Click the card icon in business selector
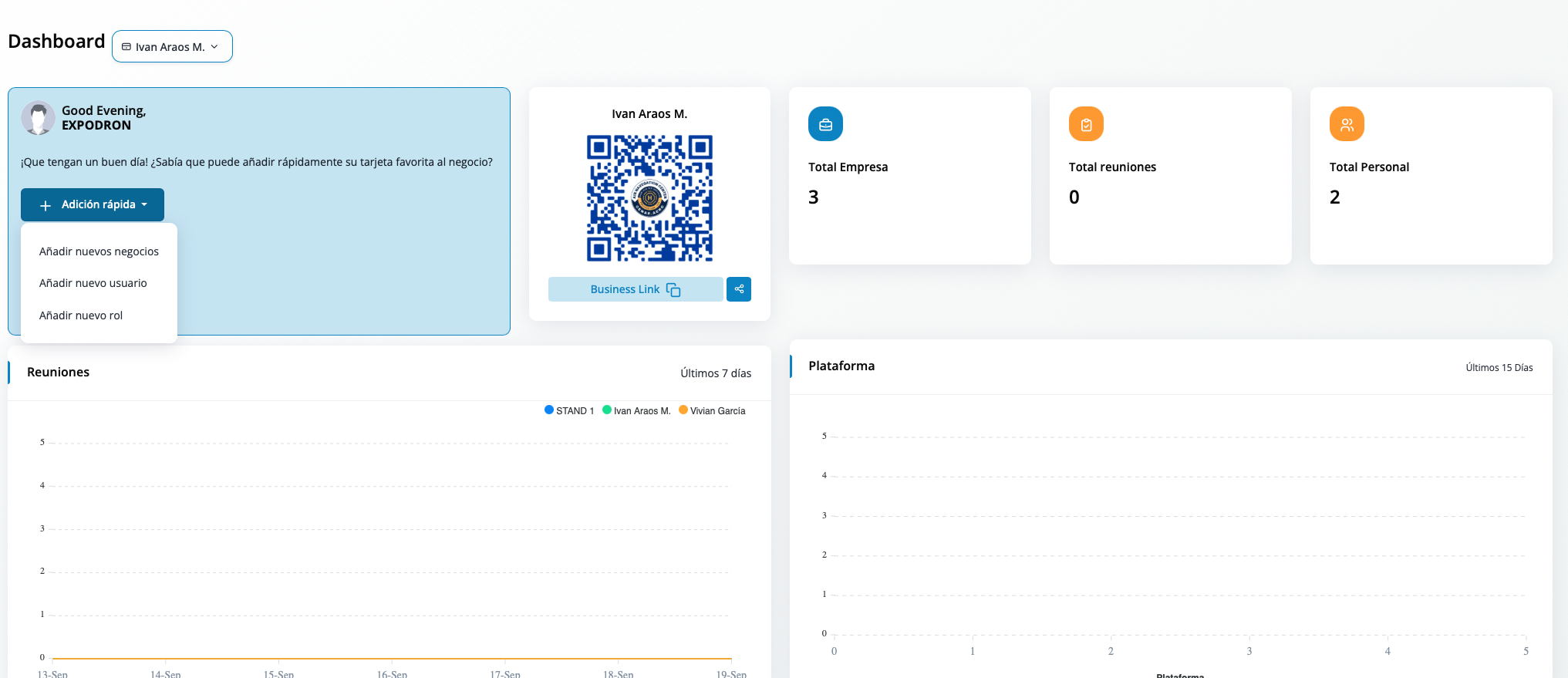1568x678 pixels. 126,47
